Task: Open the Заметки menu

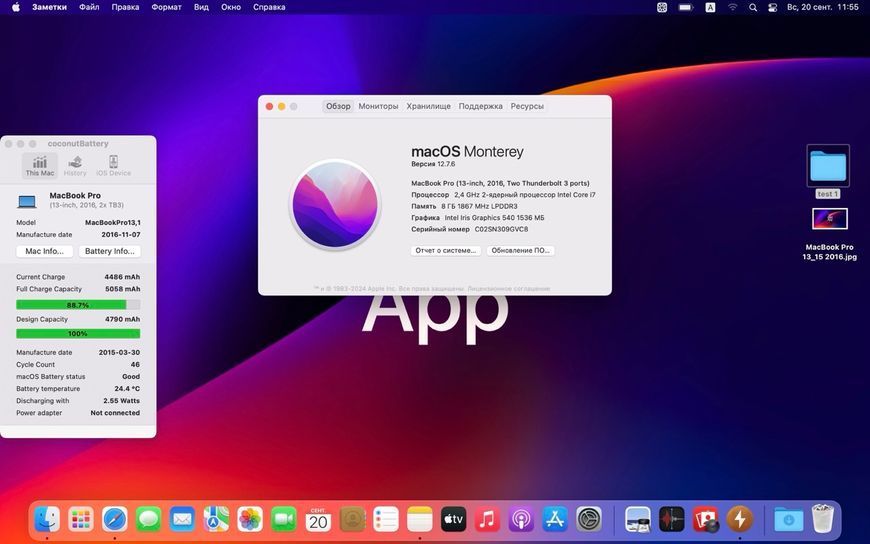Action: click(49, 7)
